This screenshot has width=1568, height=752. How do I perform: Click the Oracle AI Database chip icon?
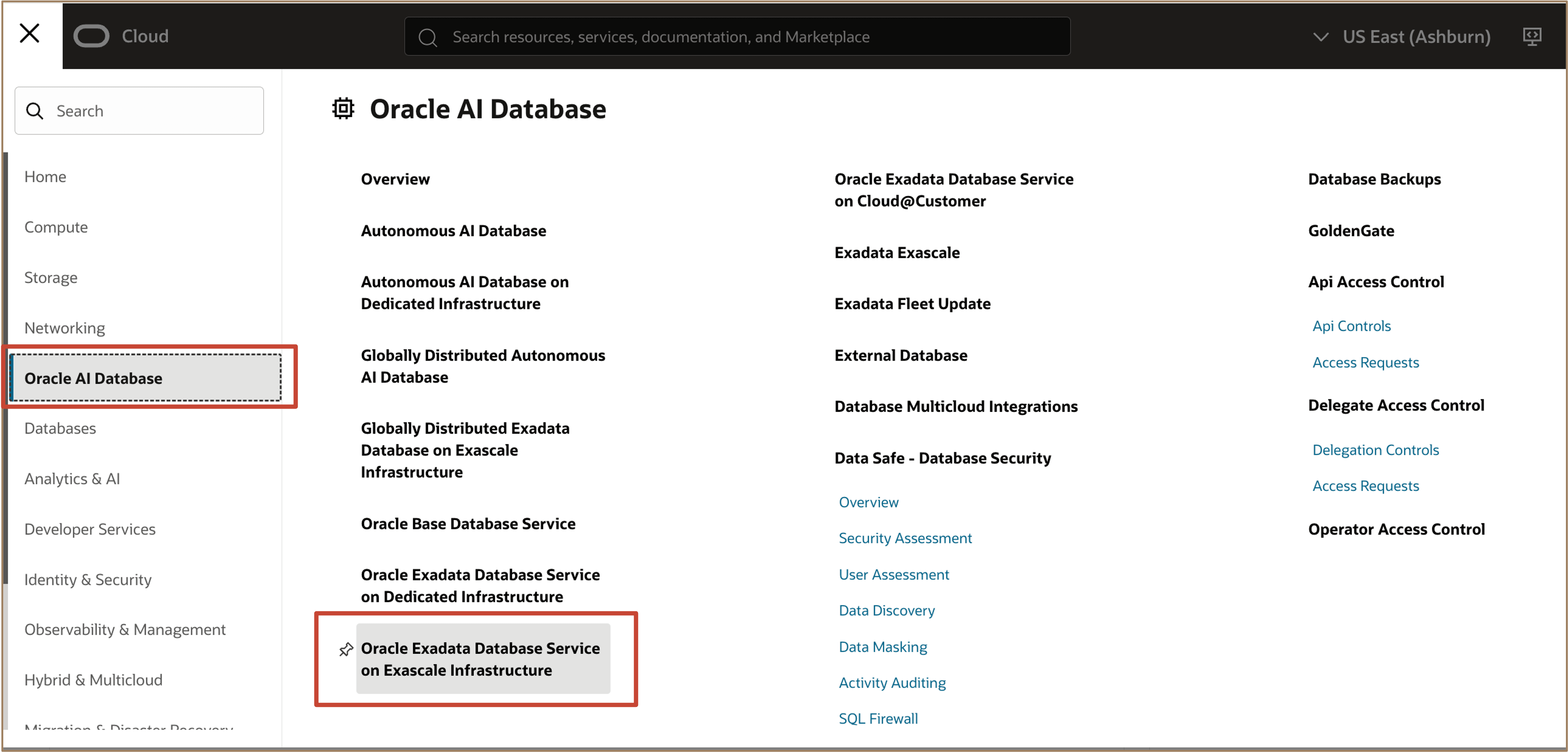coord(343,108)
